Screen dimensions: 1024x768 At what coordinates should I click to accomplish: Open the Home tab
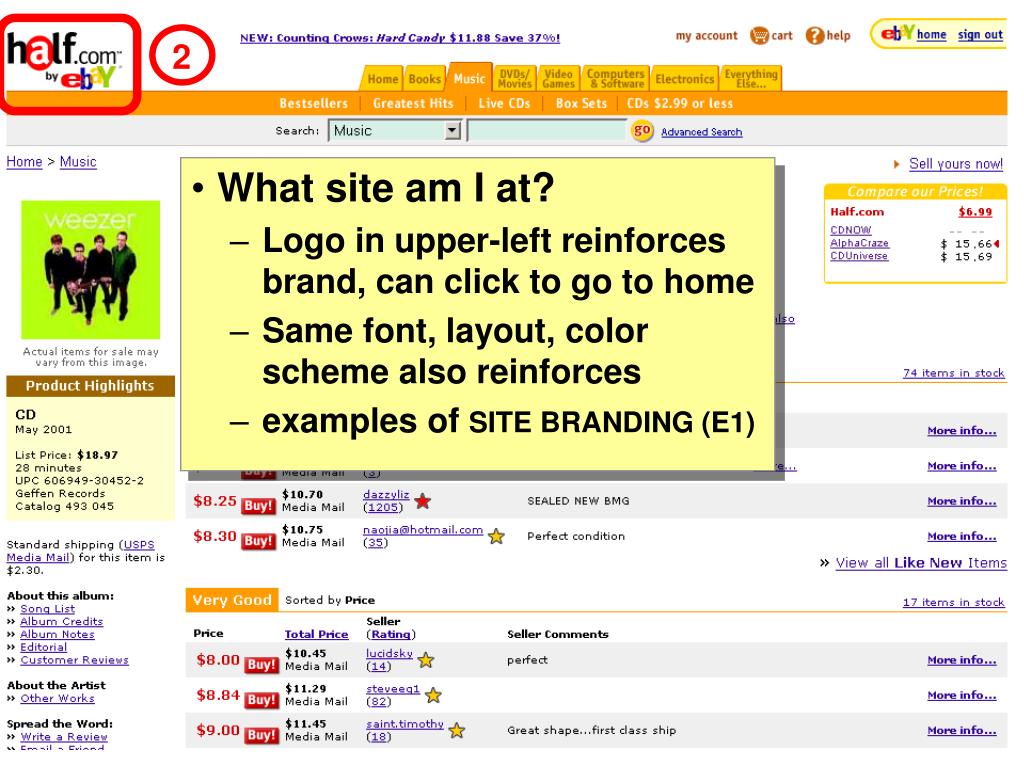[383, 79]
